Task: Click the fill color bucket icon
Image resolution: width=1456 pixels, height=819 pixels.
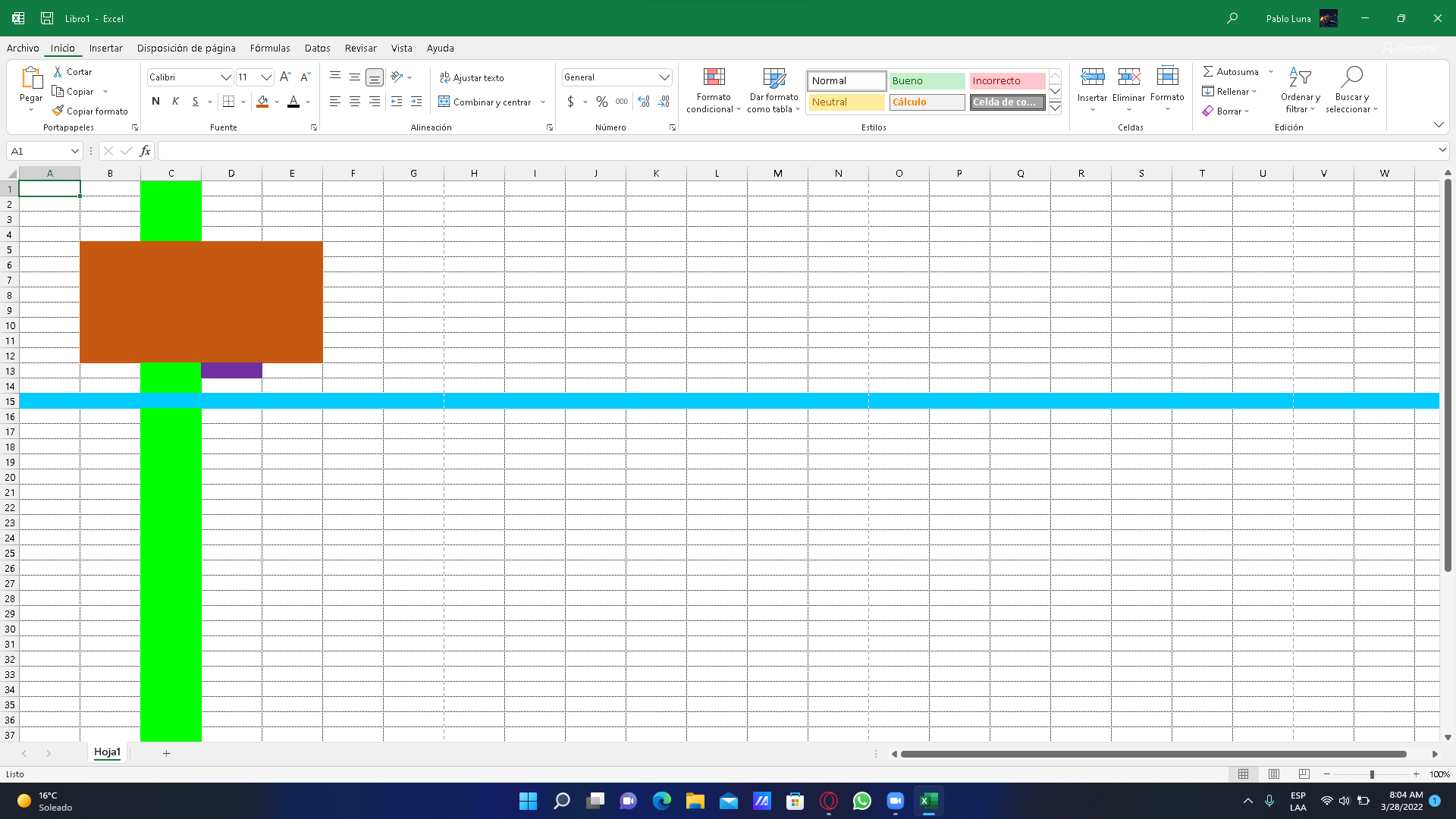Action: coord(262,101)
